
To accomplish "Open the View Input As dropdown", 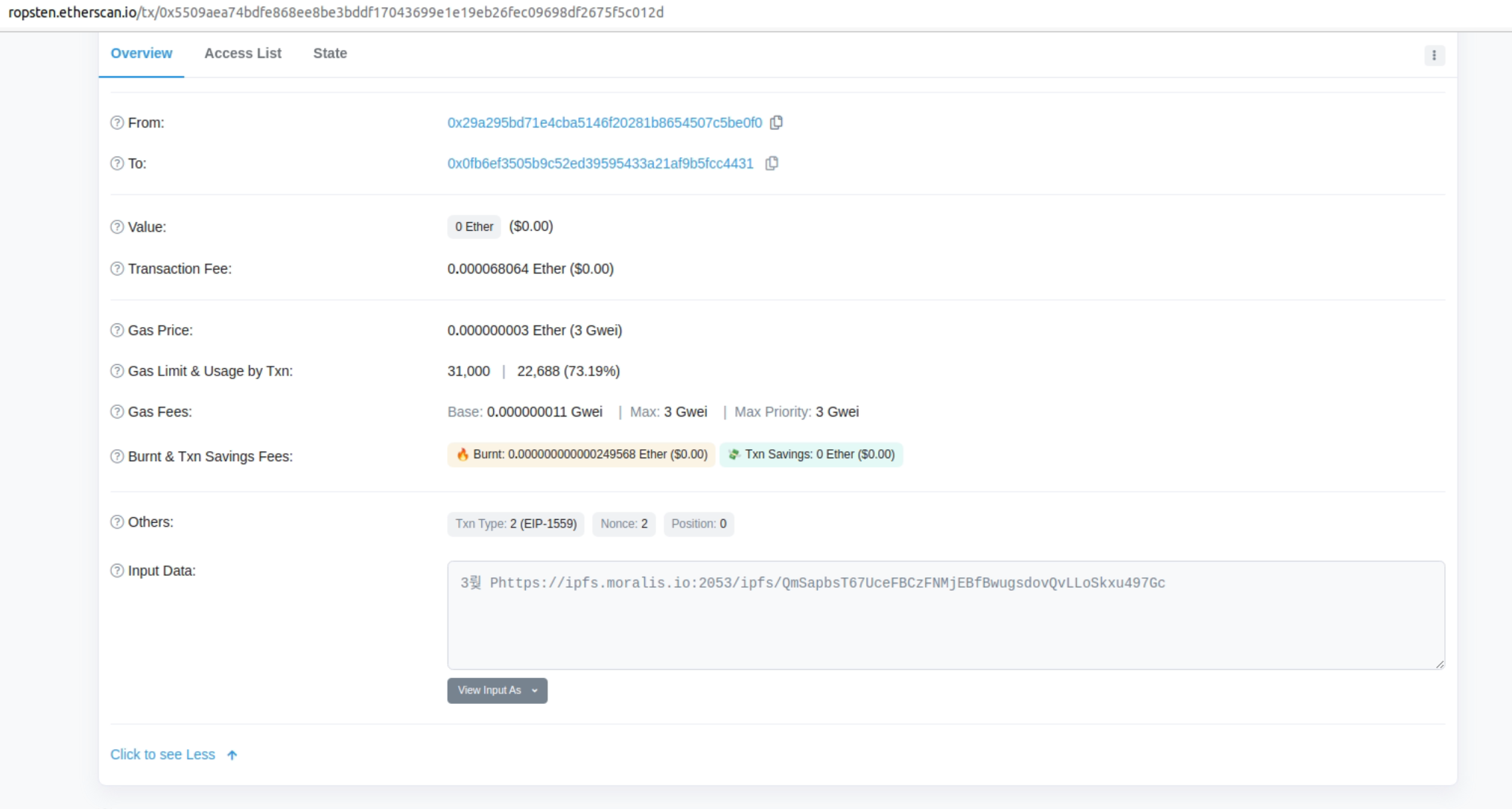I will pyautogui.click(x=497, y=691).
